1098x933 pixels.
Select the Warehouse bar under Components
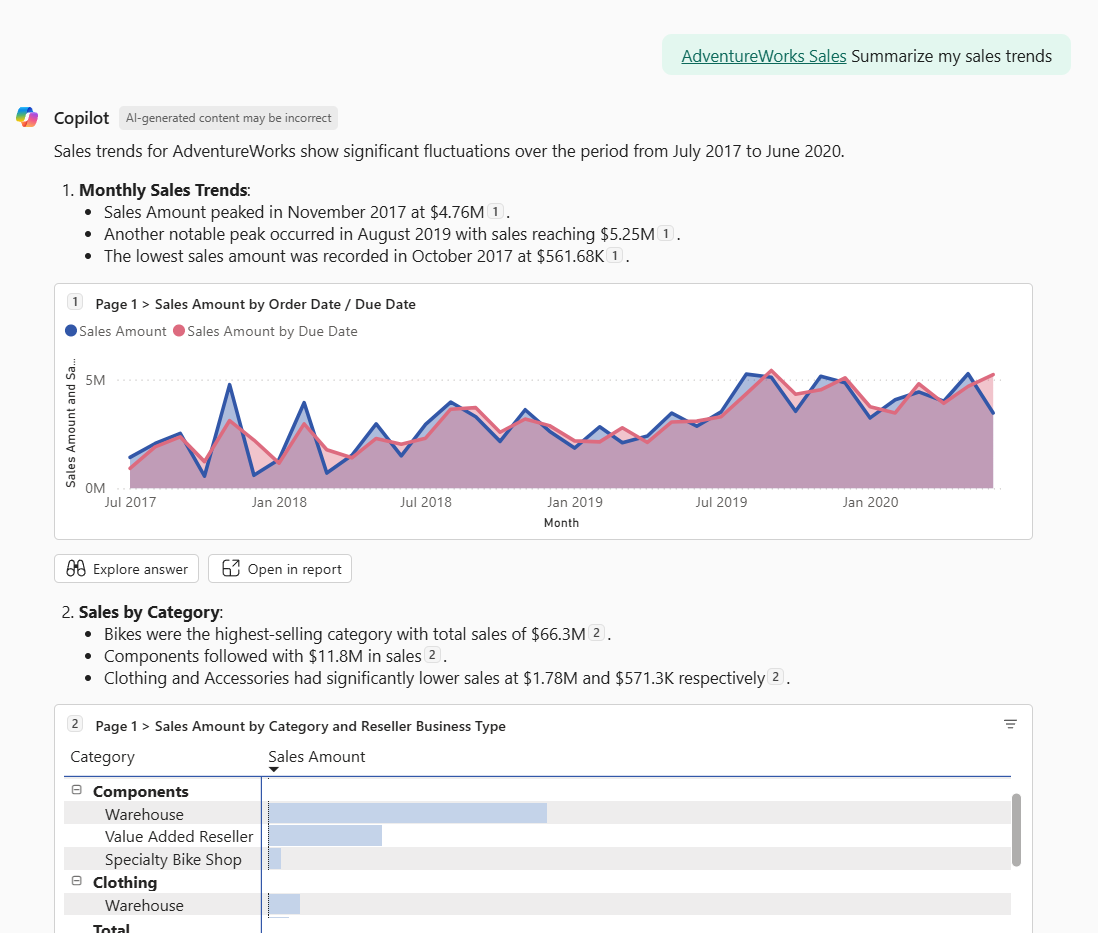coord(408,813)
